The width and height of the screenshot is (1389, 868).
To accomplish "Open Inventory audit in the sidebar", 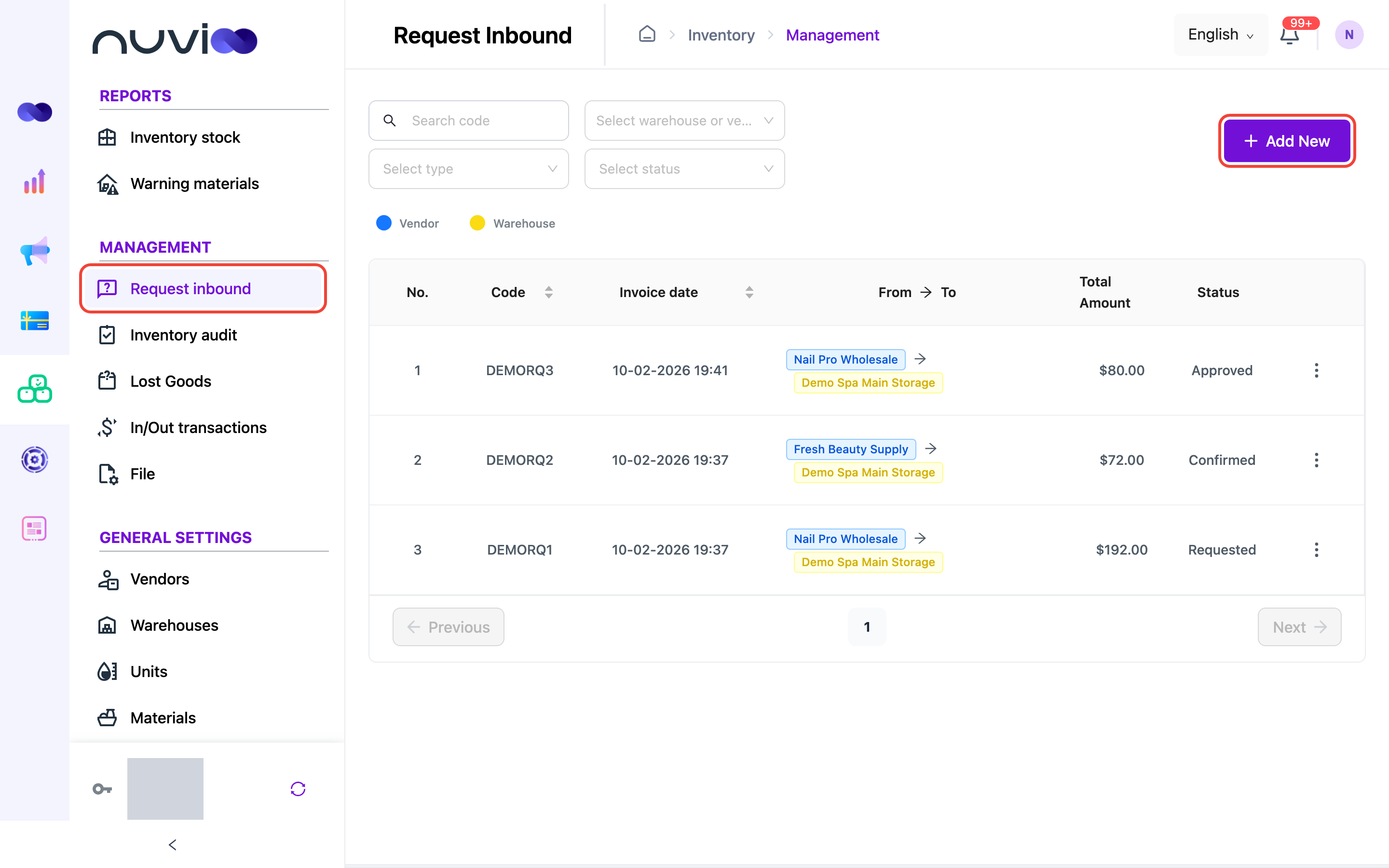I will 183,335.
